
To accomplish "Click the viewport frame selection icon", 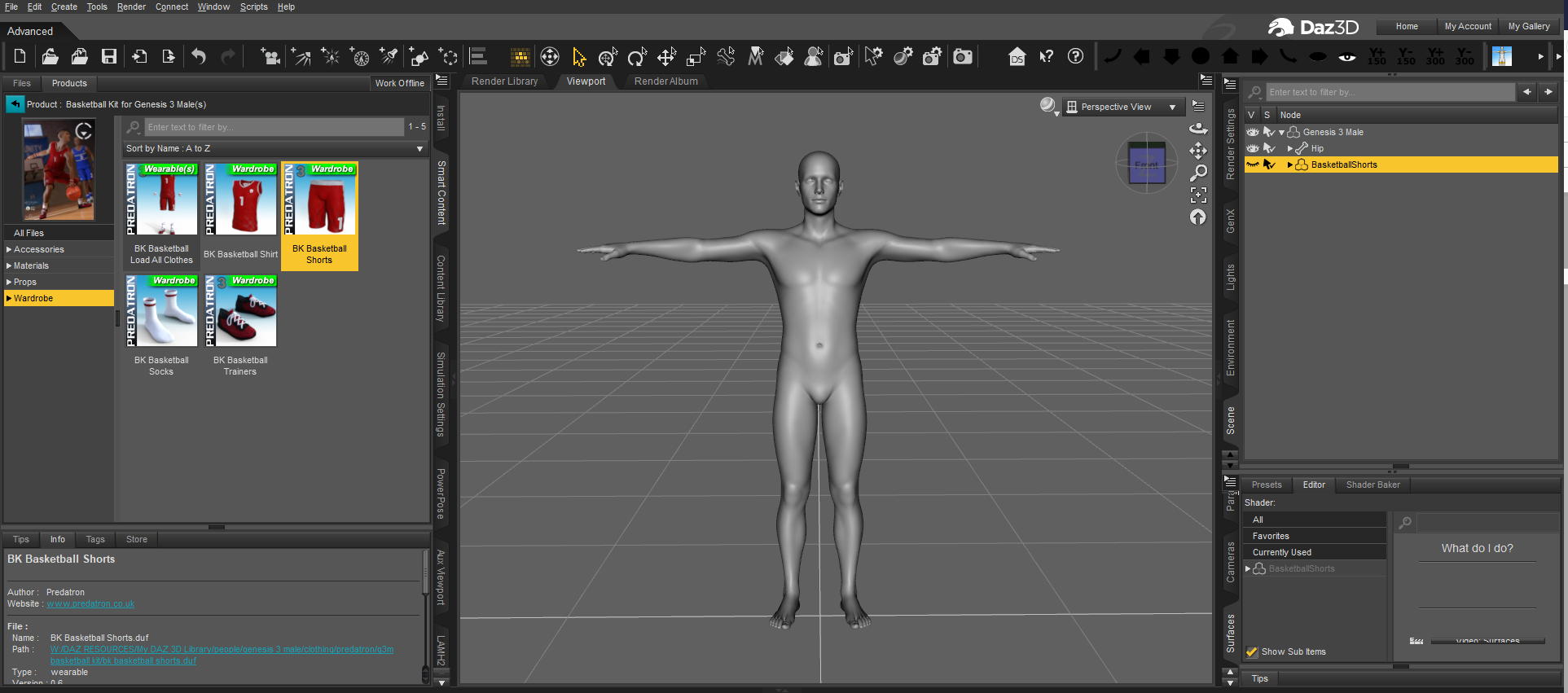I will click(x=1198, y=195).
